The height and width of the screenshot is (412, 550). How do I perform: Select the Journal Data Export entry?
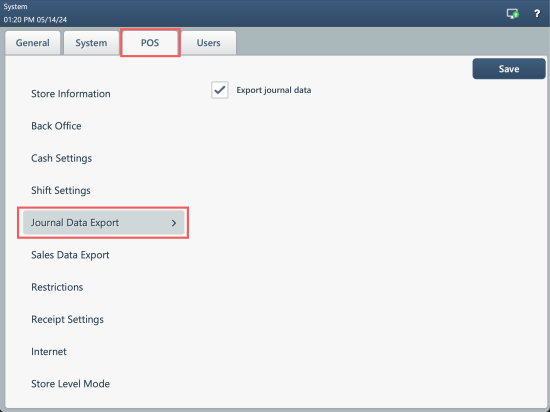tap(103, 223)
